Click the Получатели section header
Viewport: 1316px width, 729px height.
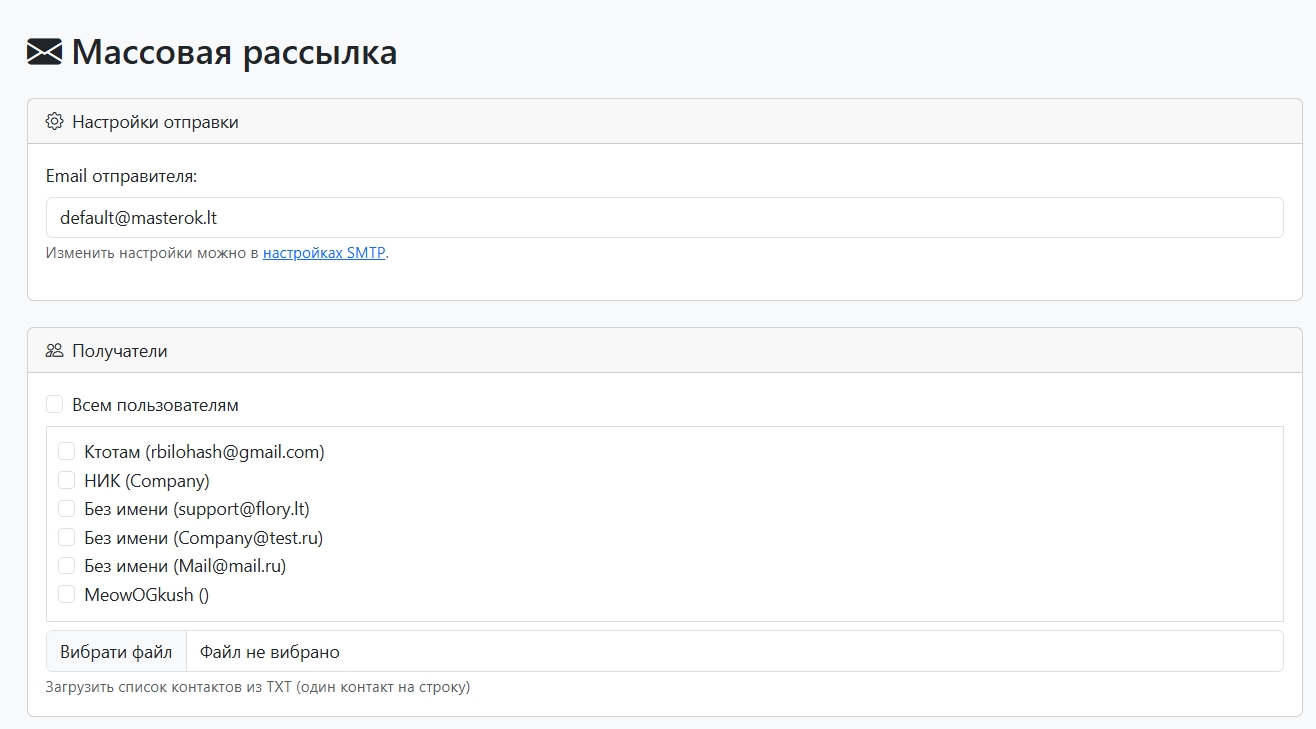[122, 350]
